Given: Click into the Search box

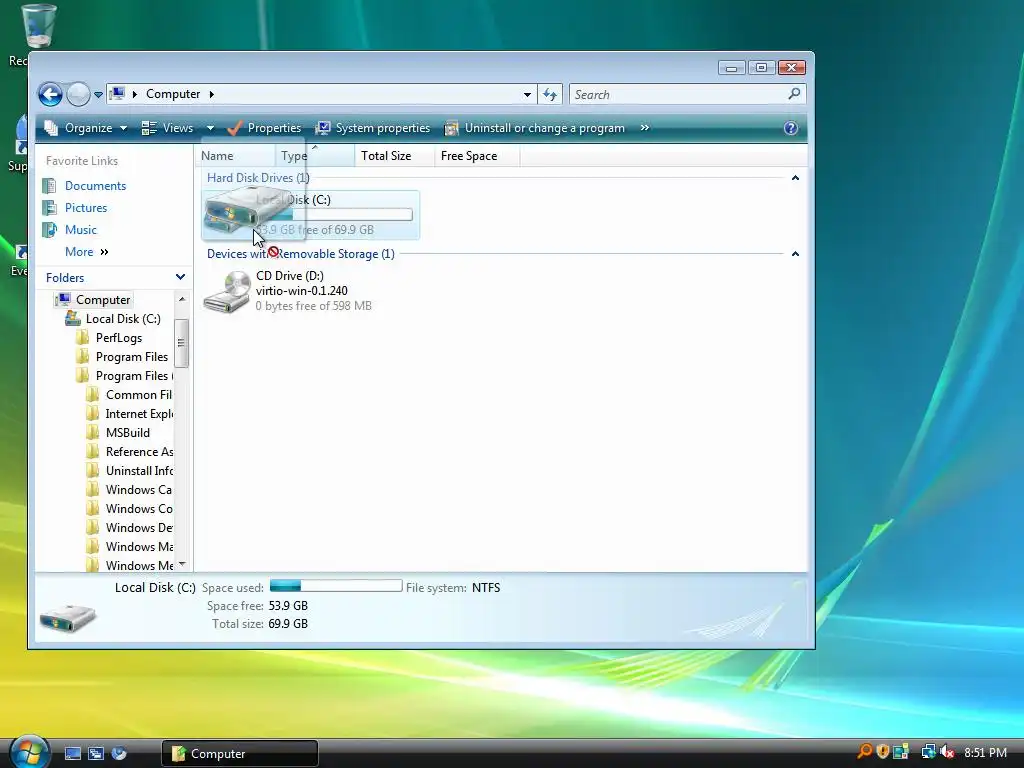Looking at the screenshot, I should (x=679, y=95).
